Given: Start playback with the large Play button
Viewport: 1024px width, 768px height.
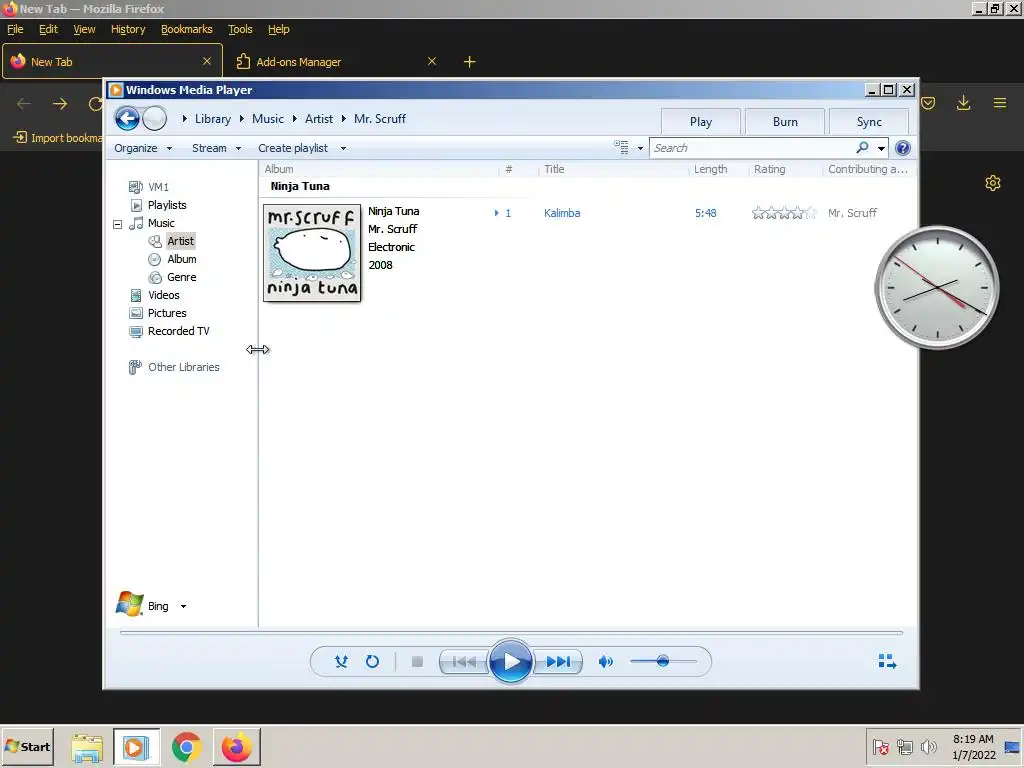Looking at the screenshot, I should 510,662.
